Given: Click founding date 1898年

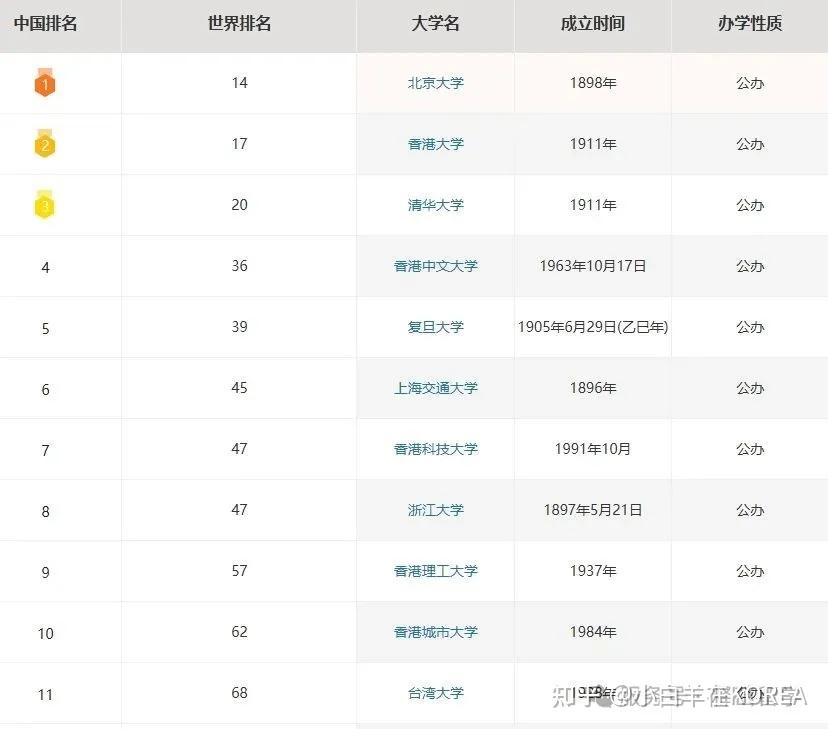Looking at the screenshot, I should pyautogui.click(x=593, y=83).
